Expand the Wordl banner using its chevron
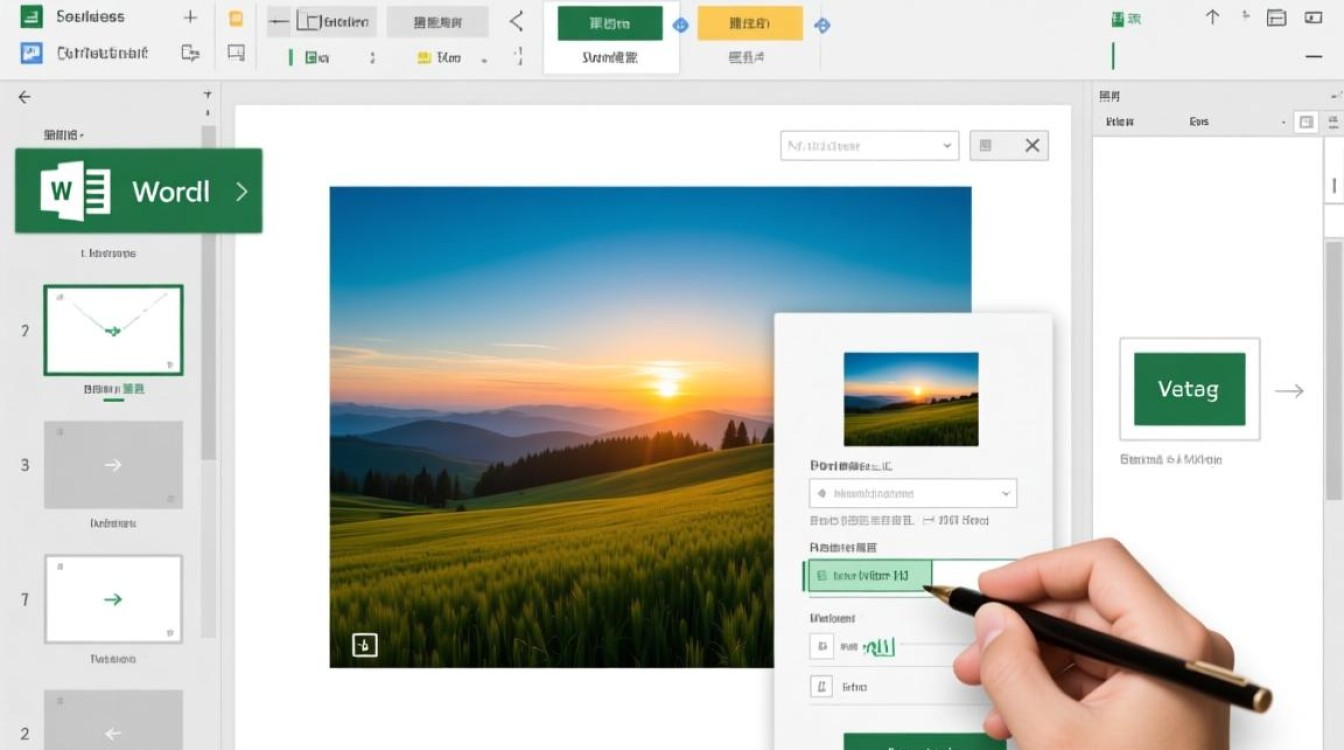Screen dimensions: 1344x750 241,191
